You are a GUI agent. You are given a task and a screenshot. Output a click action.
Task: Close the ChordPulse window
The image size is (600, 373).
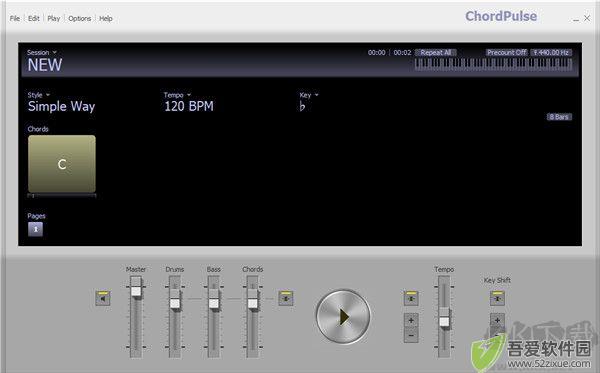click(x=587, y=18)
